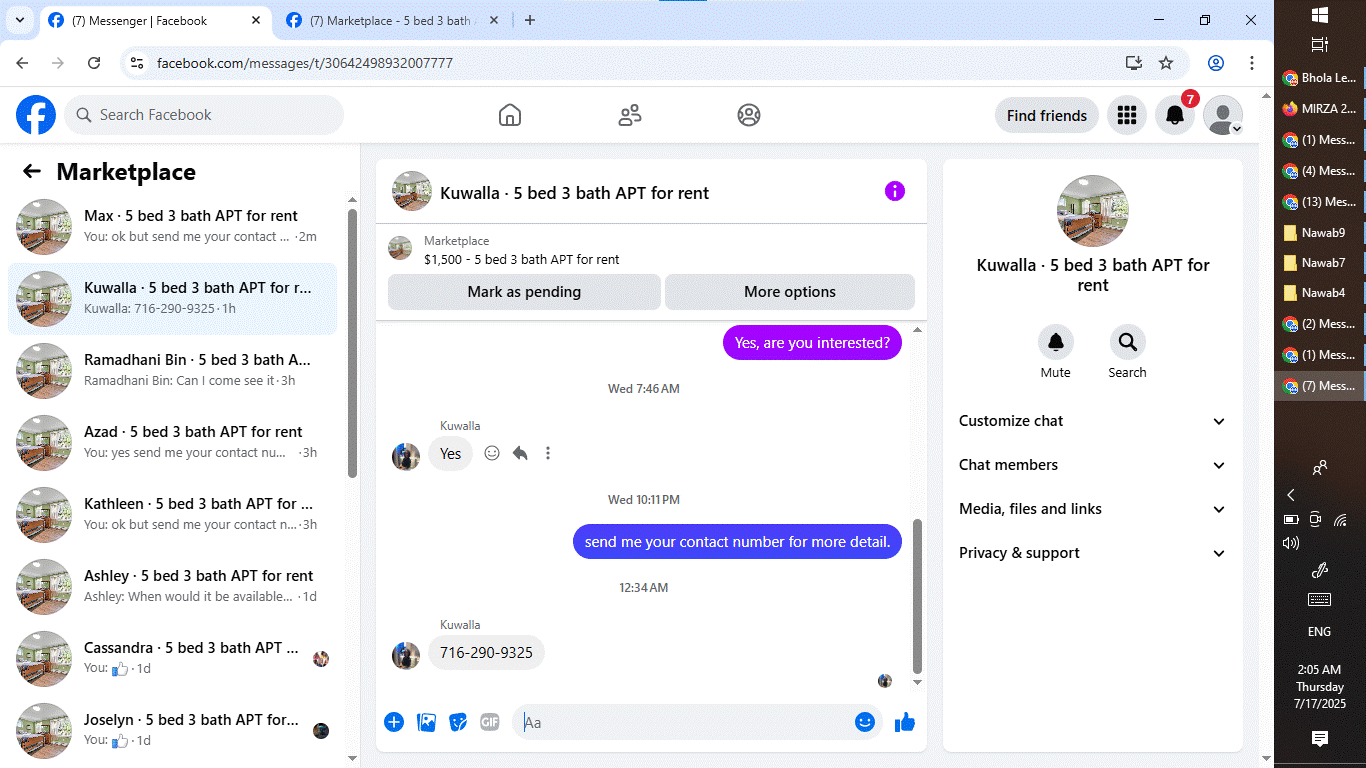
Task: Show hidden tray icons chevron
Action: (1291, 495)
